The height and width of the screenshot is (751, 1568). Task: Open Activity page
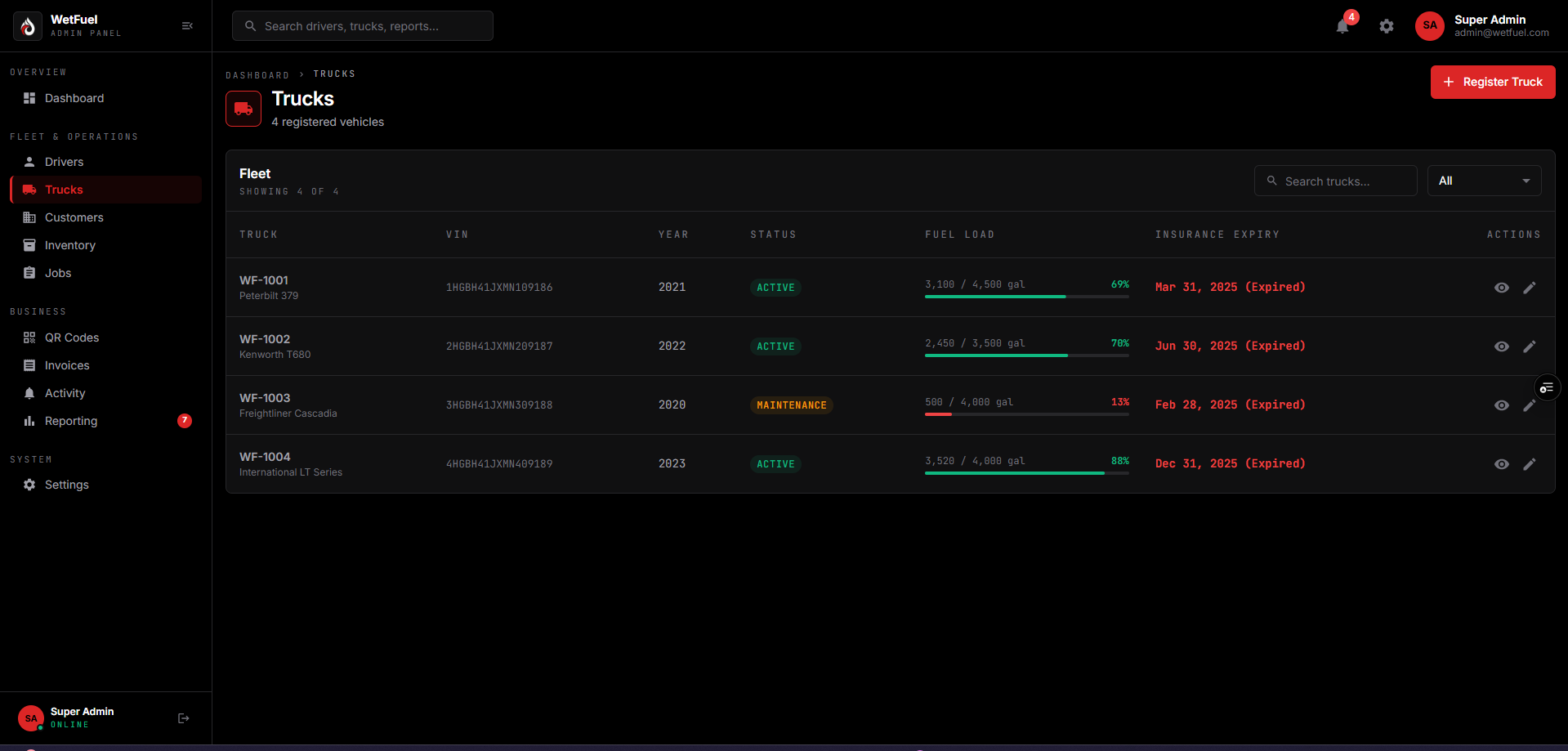coord(105,393)
